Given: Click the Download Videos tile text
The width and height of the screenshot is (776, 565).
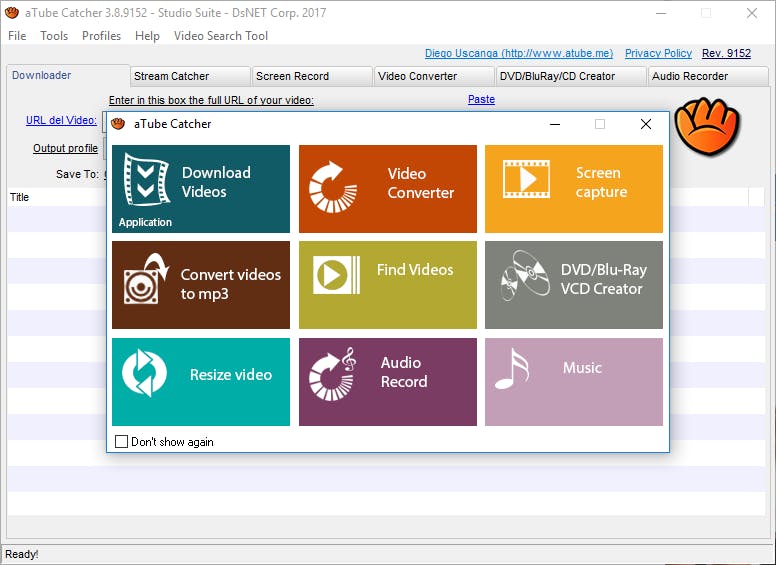Looking at the screenshot, I should (x=216, y=182).
